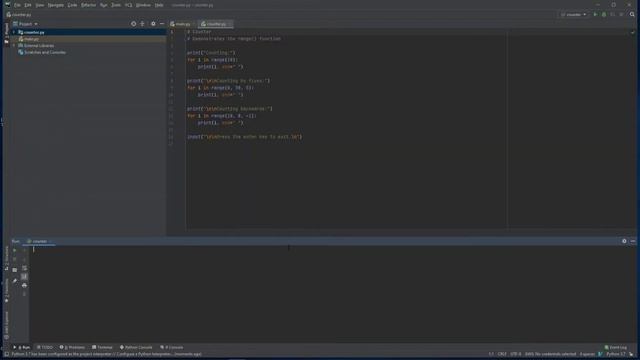The image size is (640, 360).
Task: Open the TODO tool window tab
Action: (45, 347)
